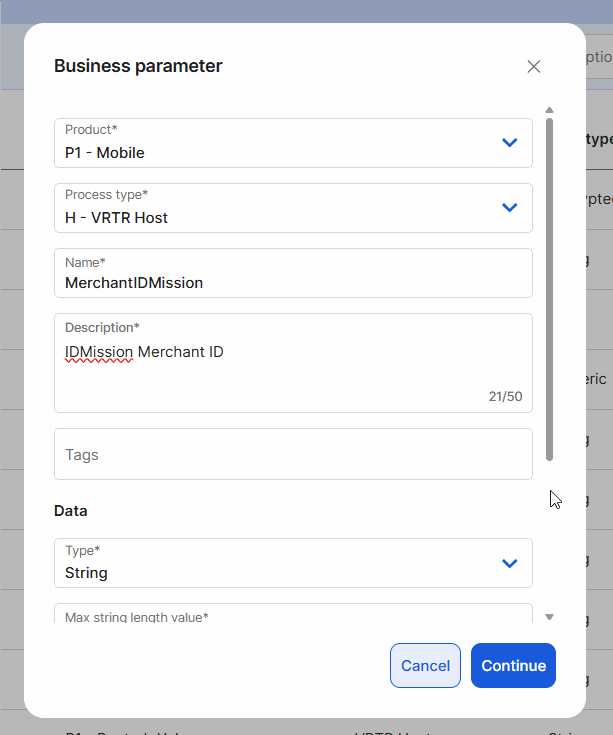The height and width of the screenshot is (735, 613).
Task: Click the Data section heading
Action: point(71,510)
